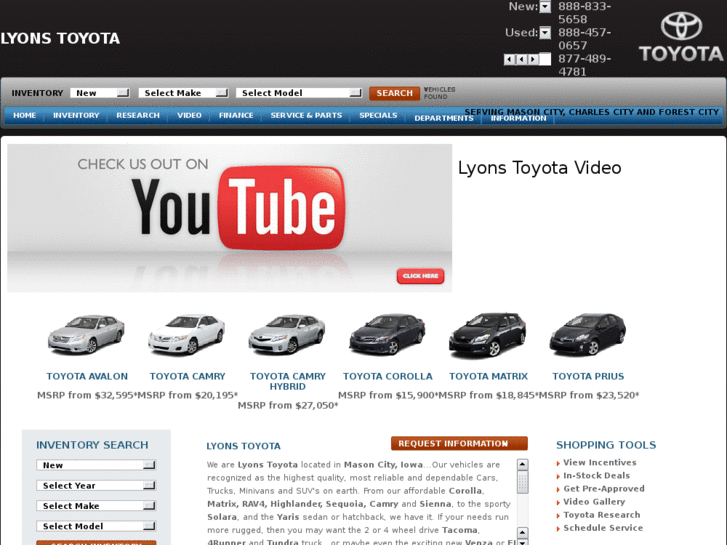
Task: Open New dropdown in Inventory Search panel
Action: pos(96,465)
